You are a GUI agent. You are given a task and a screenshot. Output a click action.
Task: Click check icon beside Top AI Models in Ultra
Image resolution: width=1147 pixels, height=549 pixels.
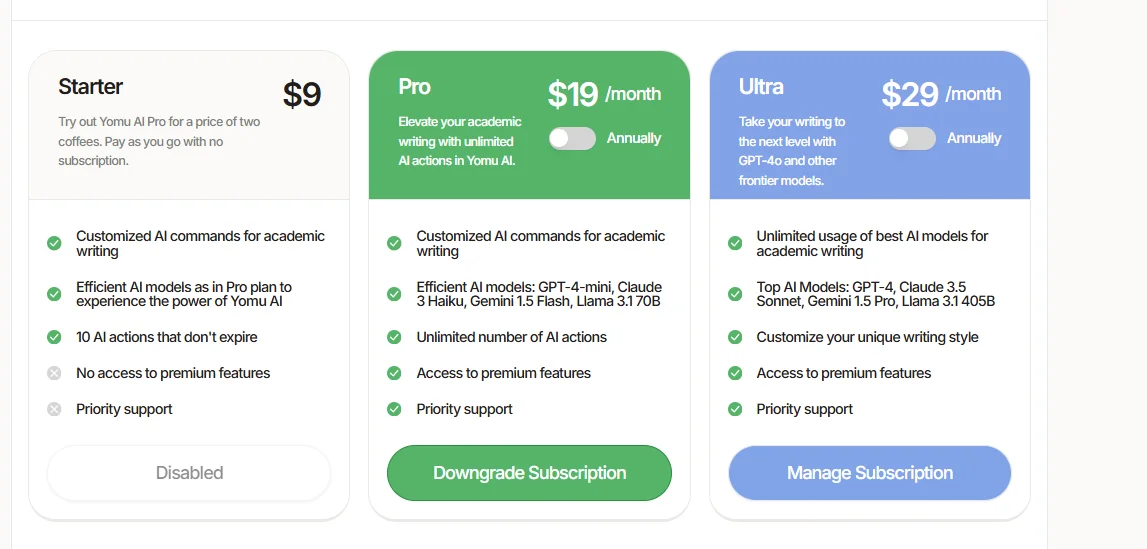click(735, 294)
